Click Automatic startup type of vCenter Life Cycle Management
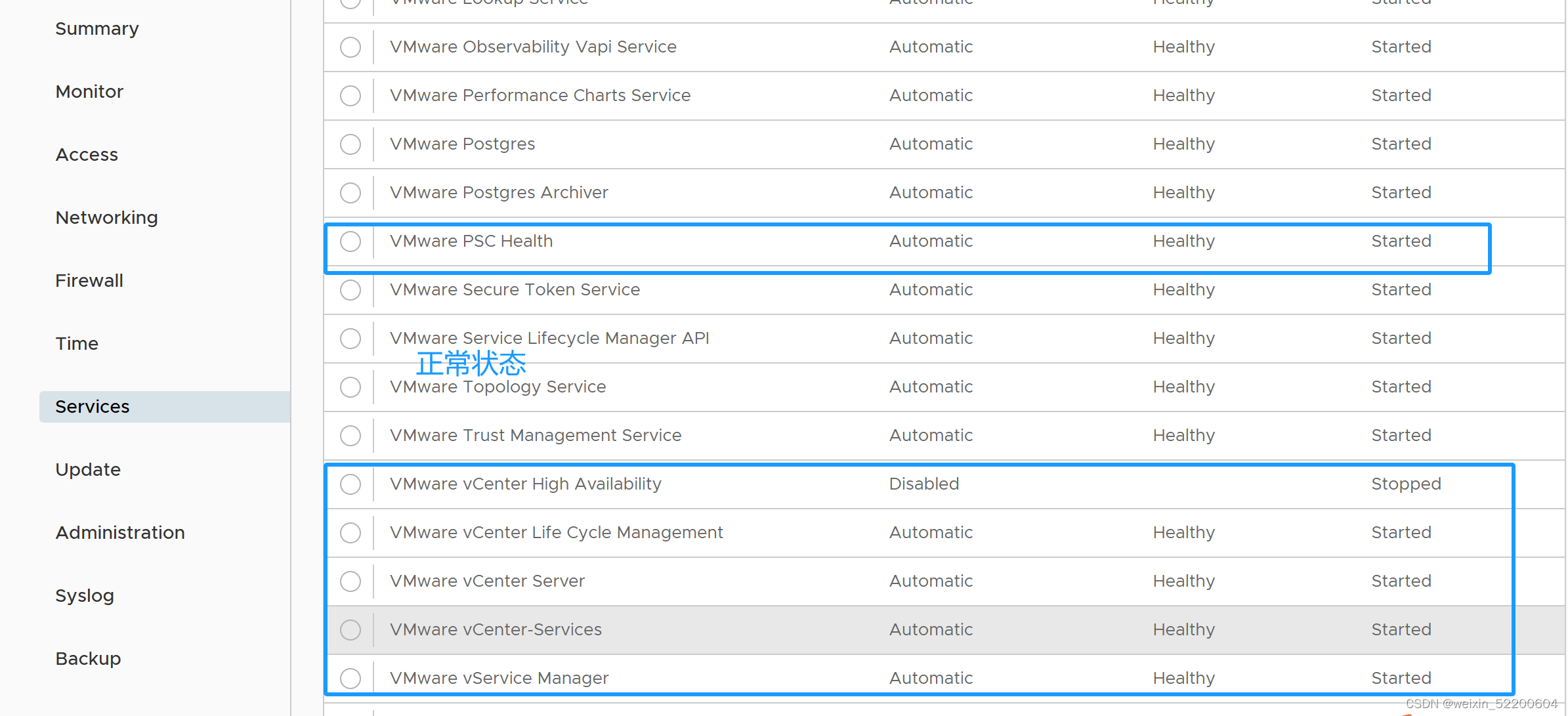This screenshot has width=1568, height=716. [931, 533]
